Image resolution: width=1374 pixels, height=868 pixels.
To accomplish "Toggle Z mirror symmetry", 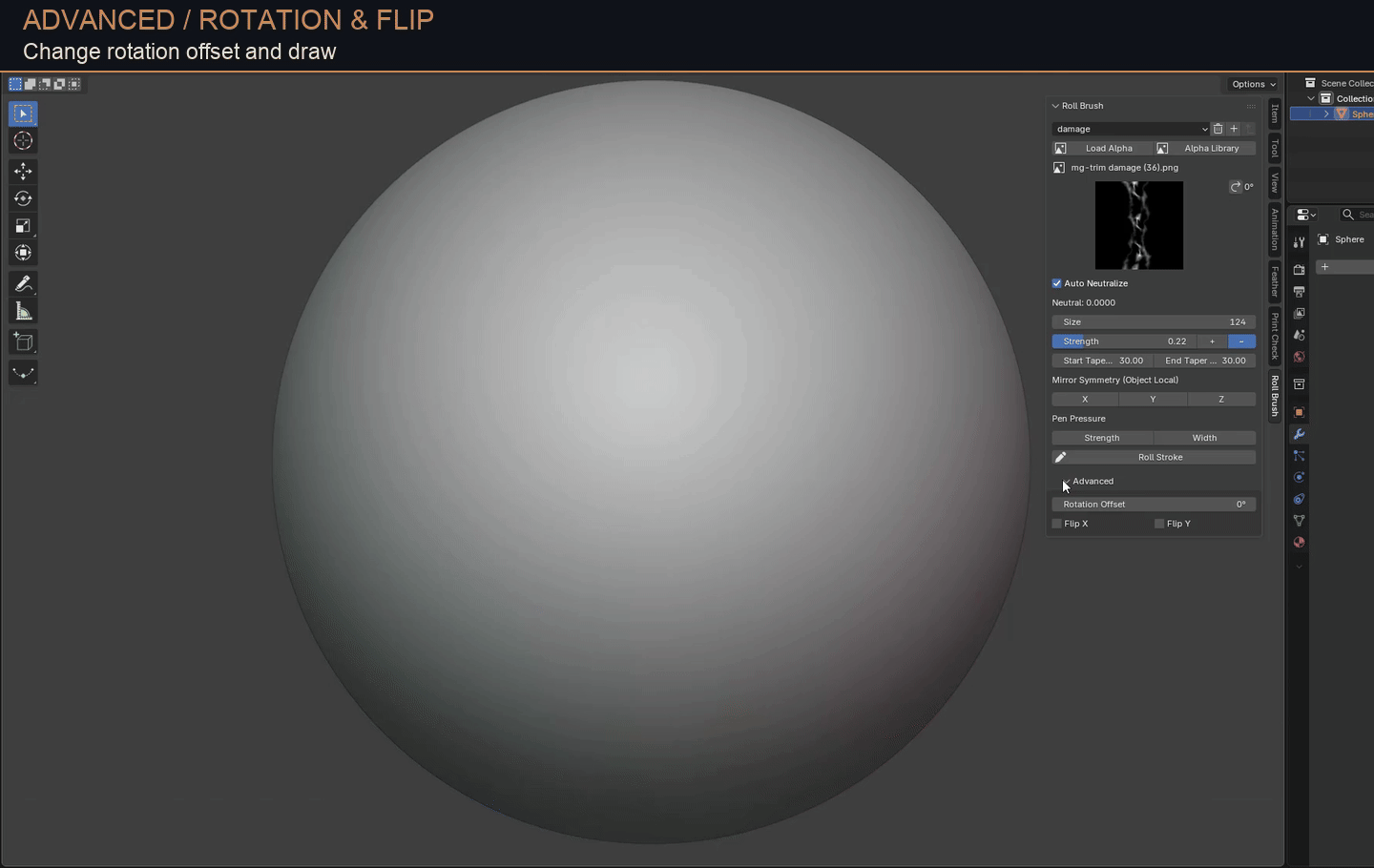I will click(1221, 400).
